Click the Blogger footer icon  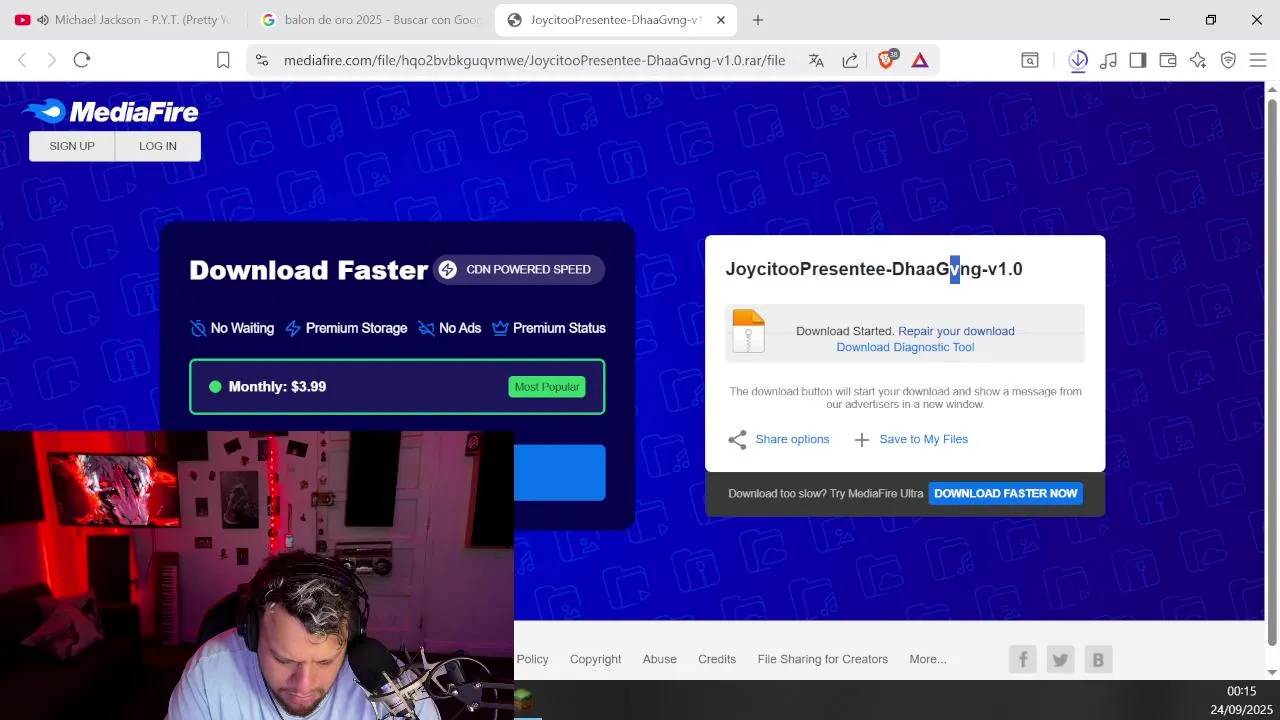[1098, 659]
